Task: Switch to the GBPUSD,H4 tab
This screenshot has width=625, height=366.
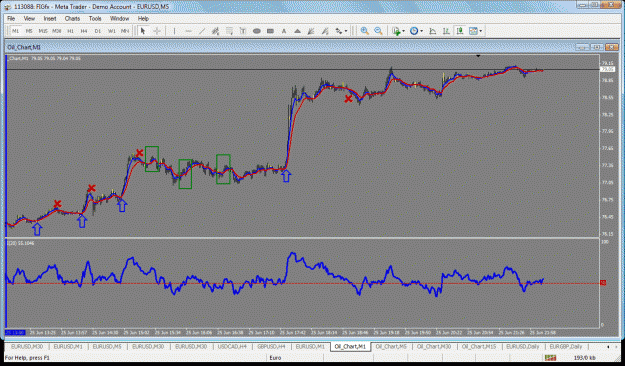Action: click(271, 346)
